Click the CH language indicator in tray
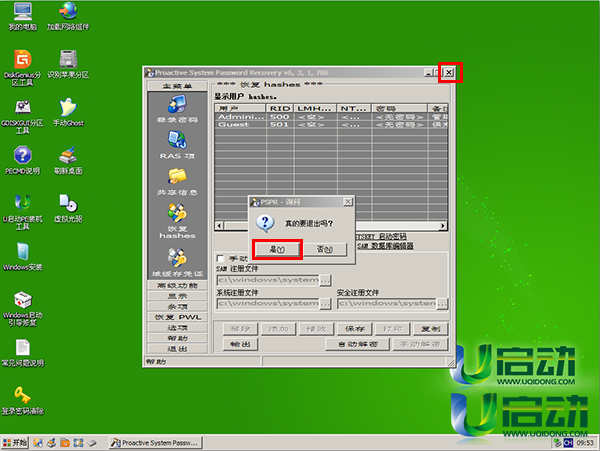Image resolution: width=600 pixels, height=451 pixels. pos(568,443)
